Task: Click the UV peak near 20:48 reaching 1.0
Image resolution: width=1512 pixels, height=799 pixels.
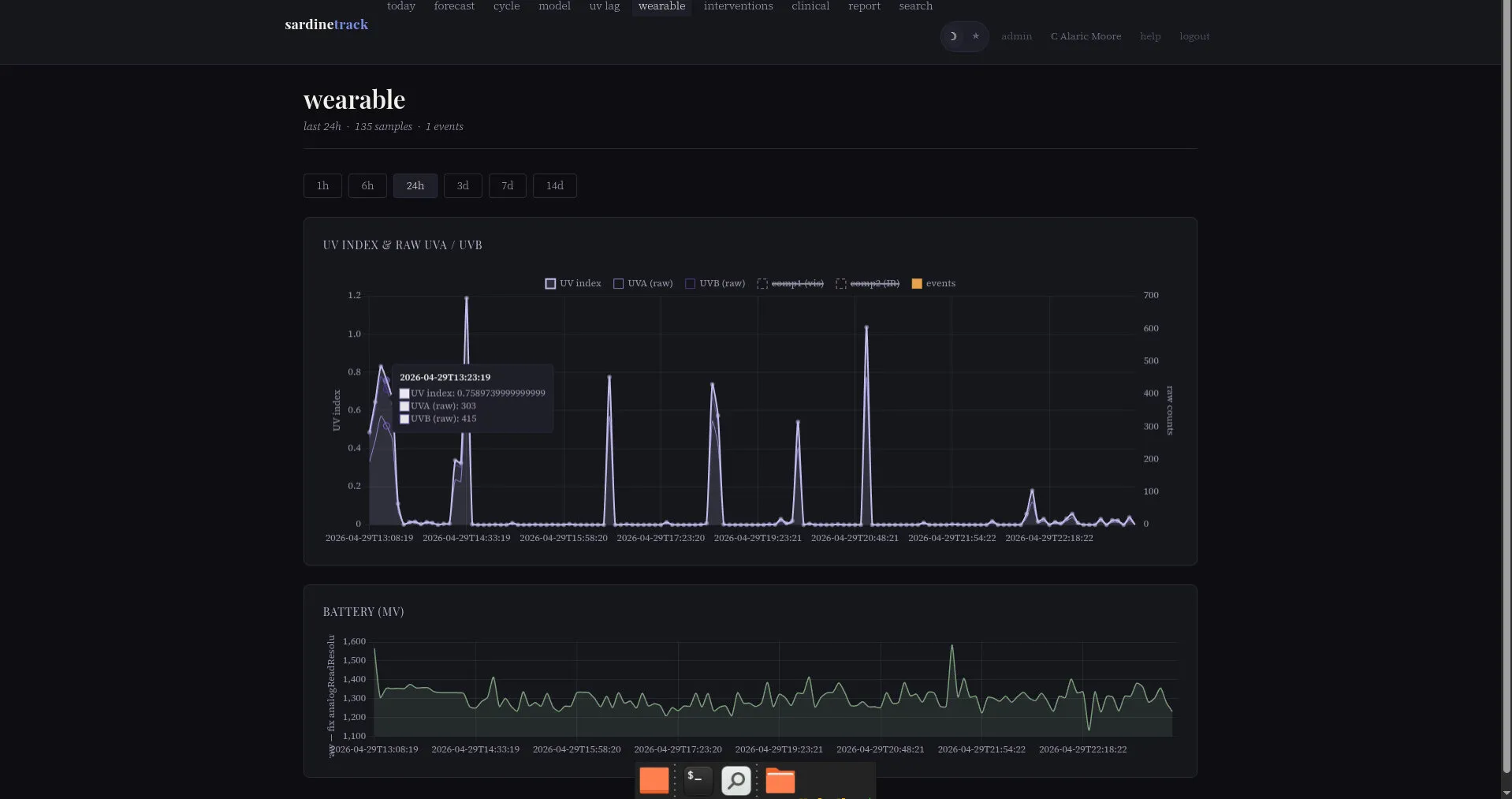Action: [x=866, y=327]
